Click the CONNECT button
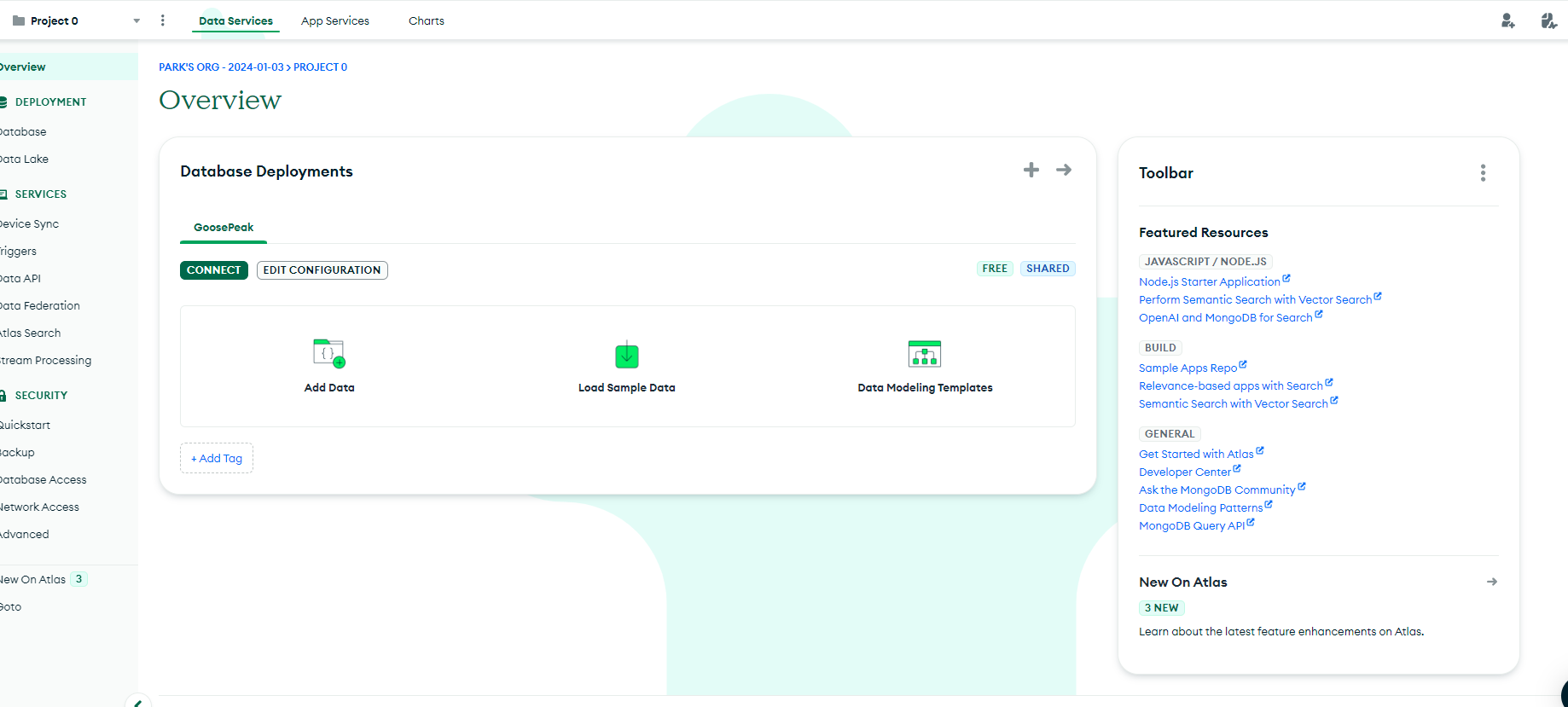The width and height of the screenshot is (1568, 707). tap(214, 269)
